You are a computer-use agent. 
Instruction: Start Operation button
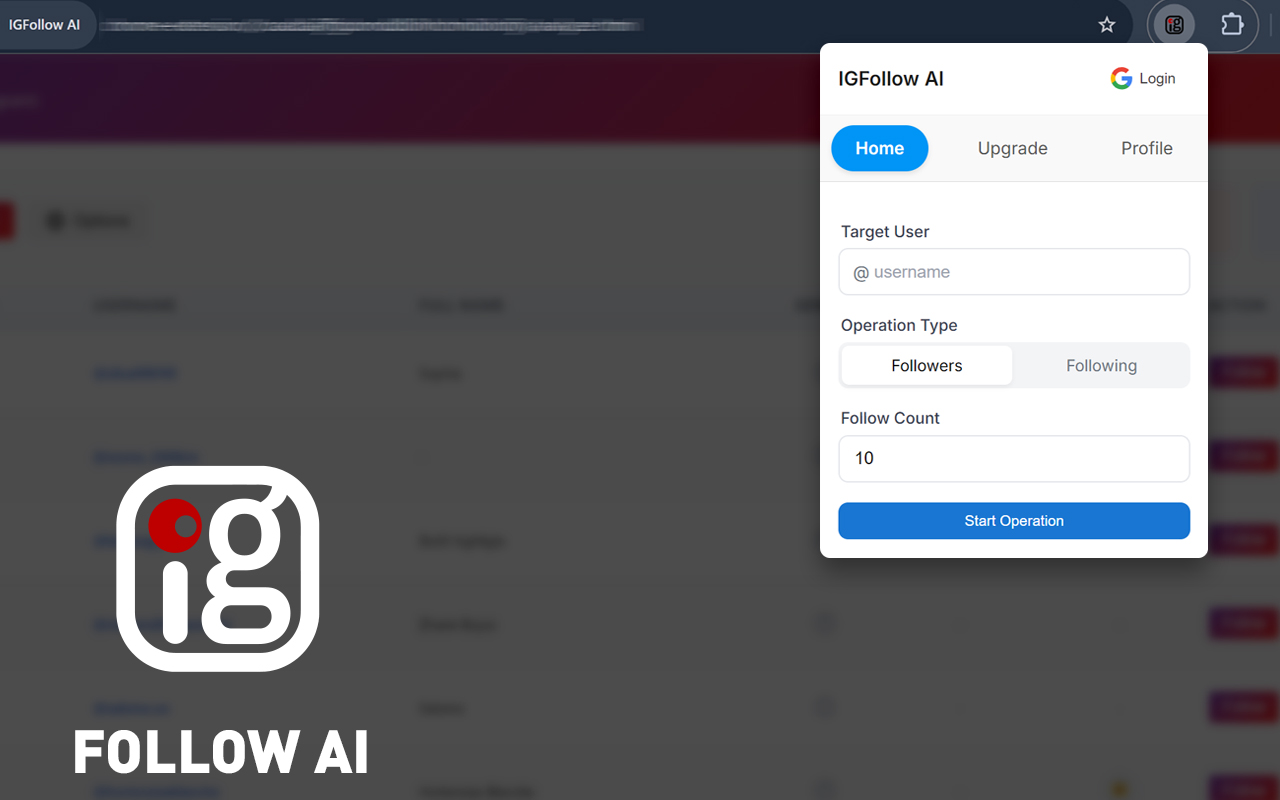pyautogui.click(x=1014, y=521)
